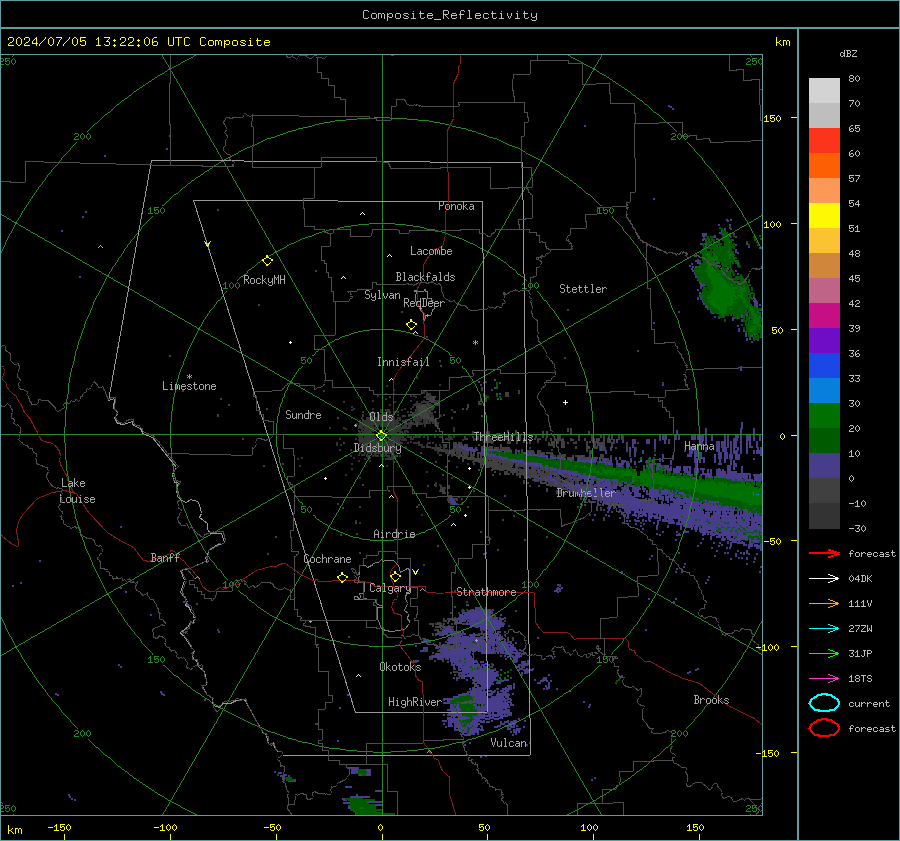Click the magenta 18TS arrow icon
The height and width of the screenshot is (841, 900).
pyautogui.click(x=824, y=679)
